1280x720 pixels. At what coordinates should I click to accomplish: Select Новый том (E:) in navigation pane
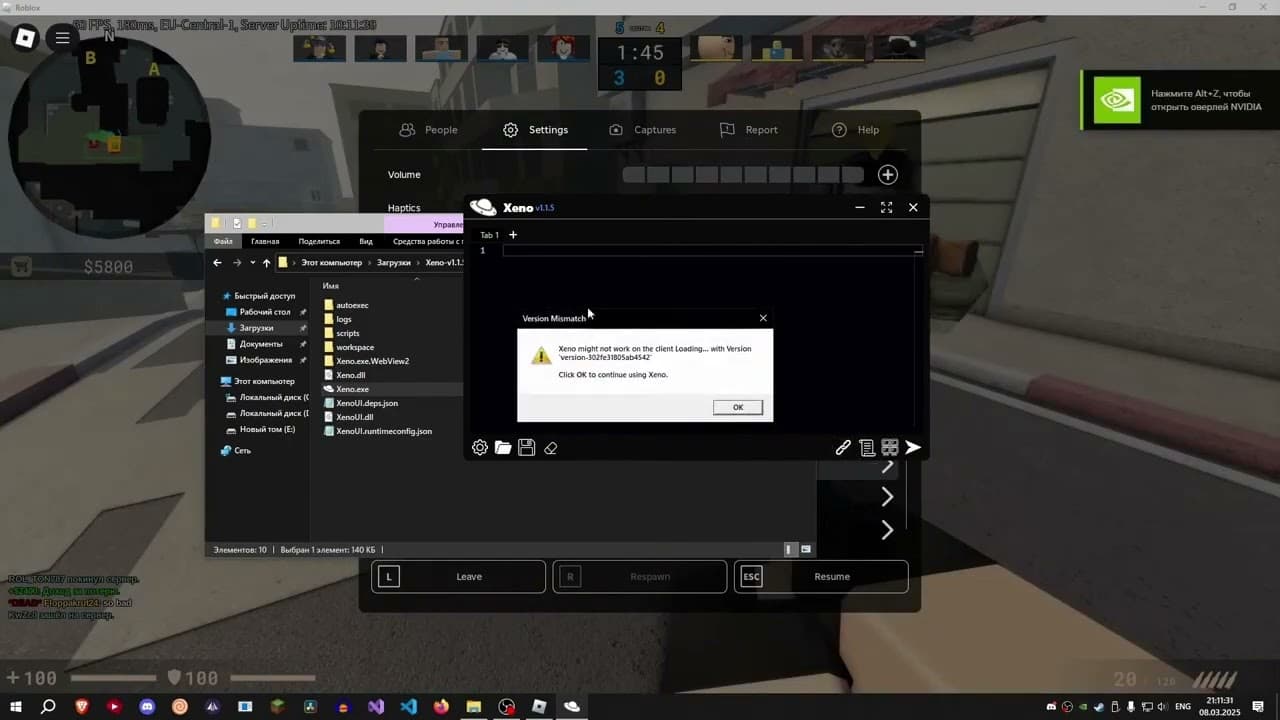(x=261, y=429)
